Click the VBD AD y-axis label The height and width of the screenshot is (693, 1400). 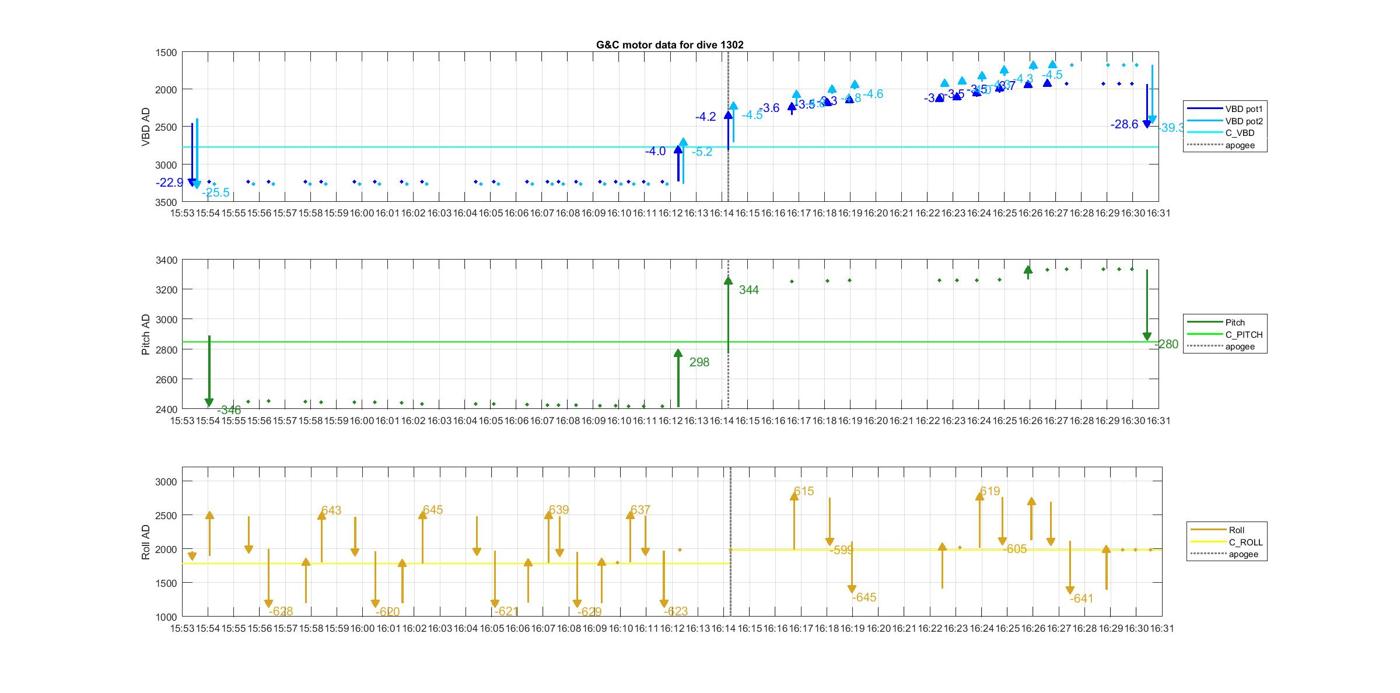click(x=146, y=127)
